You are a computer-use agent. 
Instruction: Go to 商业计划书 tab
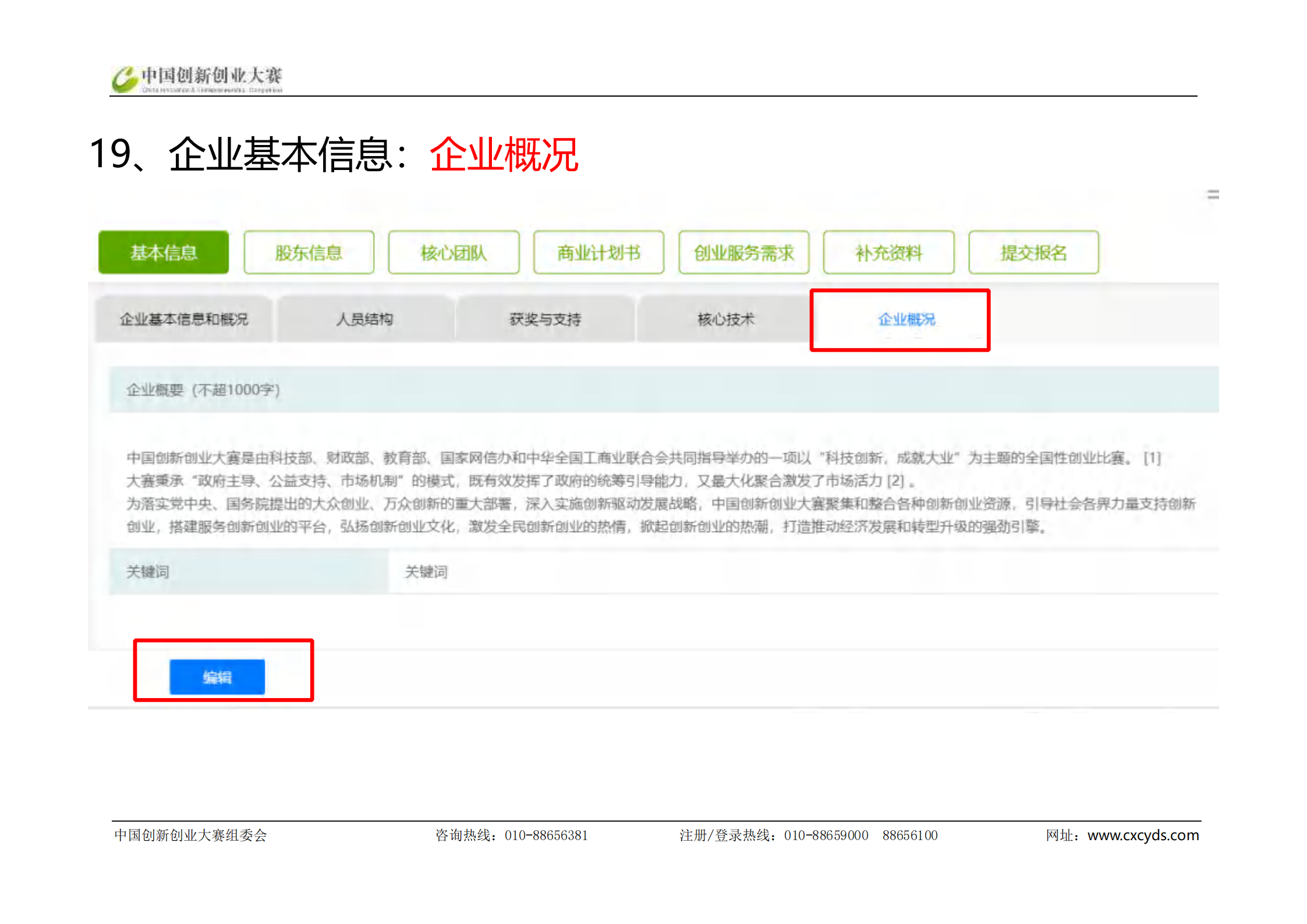(598, 253)
